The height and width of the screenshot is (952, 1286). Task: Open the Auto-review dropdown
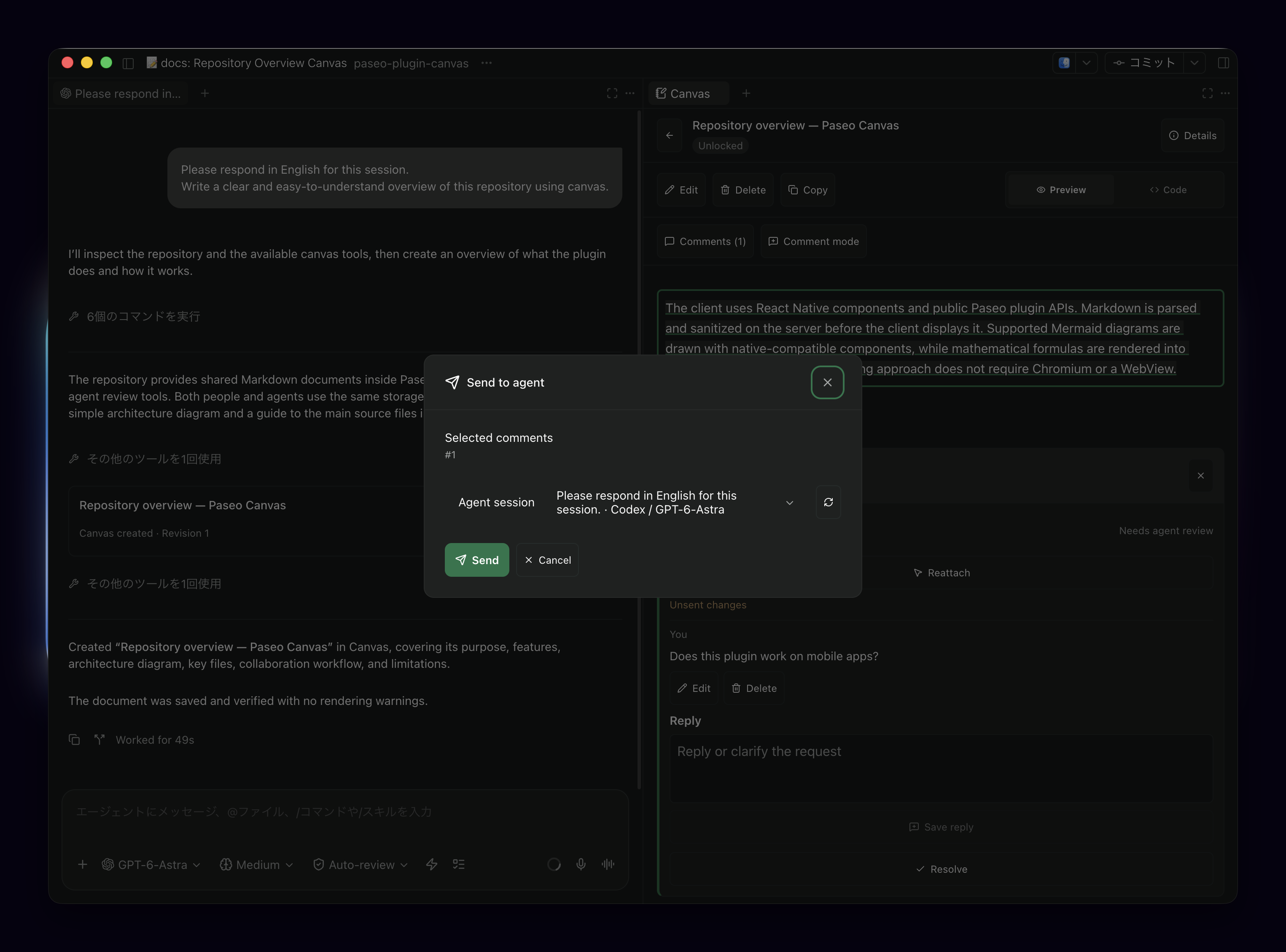[361, 864]
